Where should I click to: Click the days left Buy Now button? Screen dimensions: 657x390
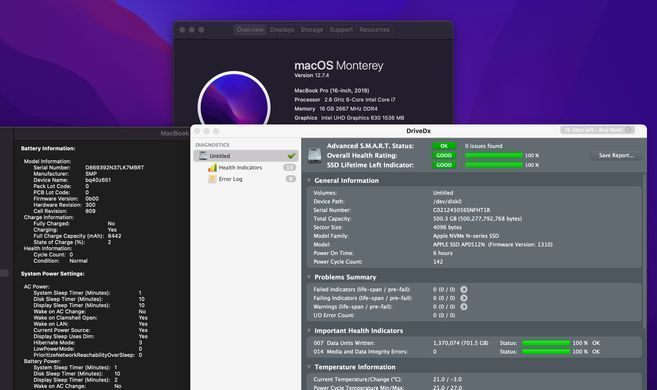(x=598, y=130)
